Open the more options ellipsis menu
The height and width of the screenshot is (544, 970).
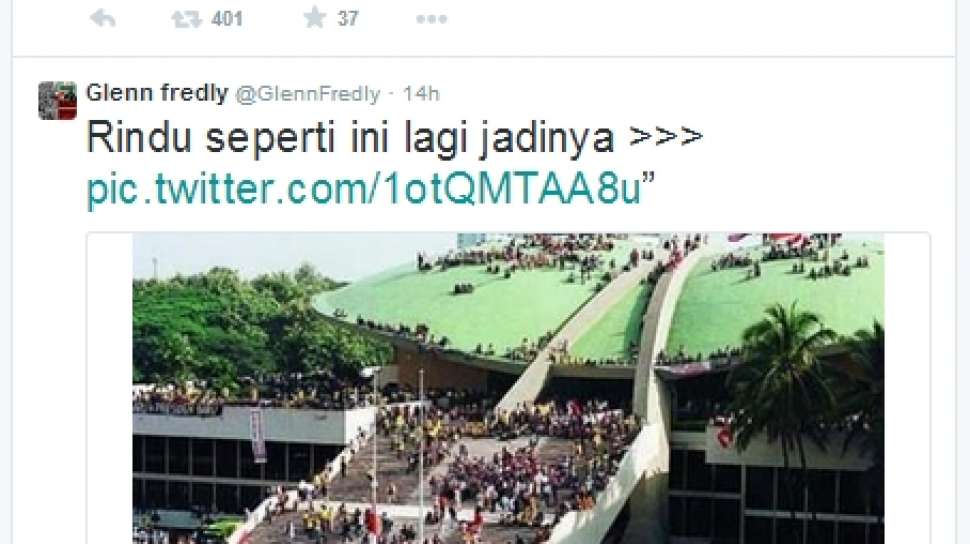pyautogui.click(x=431, y=19)
